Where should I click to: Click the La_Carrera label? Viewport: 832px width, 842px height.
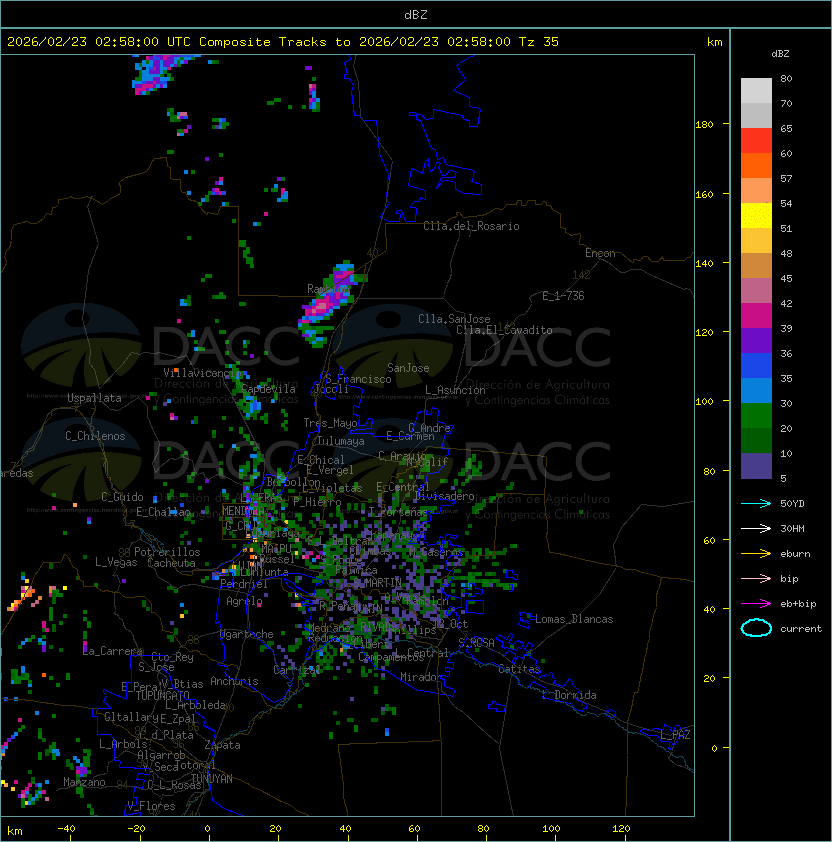click(113, 651)
